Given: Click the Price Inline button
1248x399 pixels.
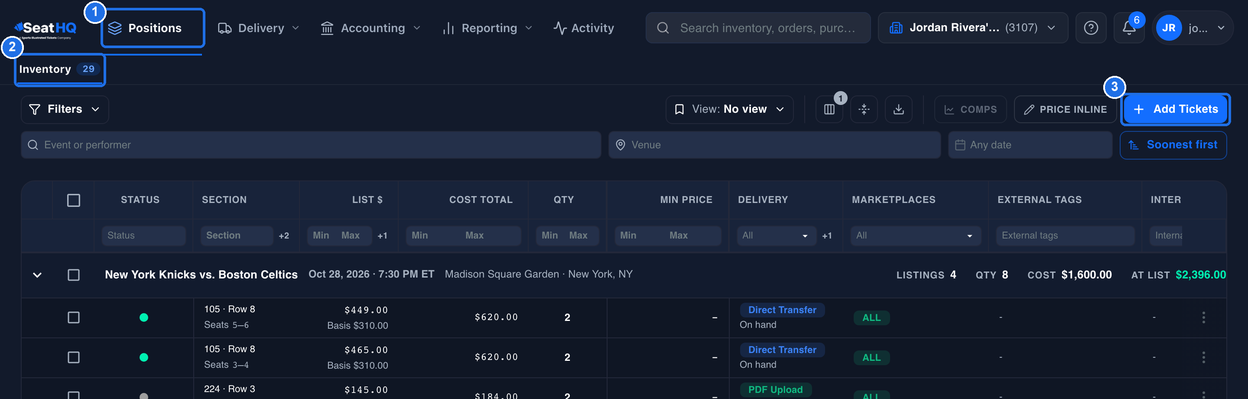Looking at the screenshot, I should coord(1065,109).
